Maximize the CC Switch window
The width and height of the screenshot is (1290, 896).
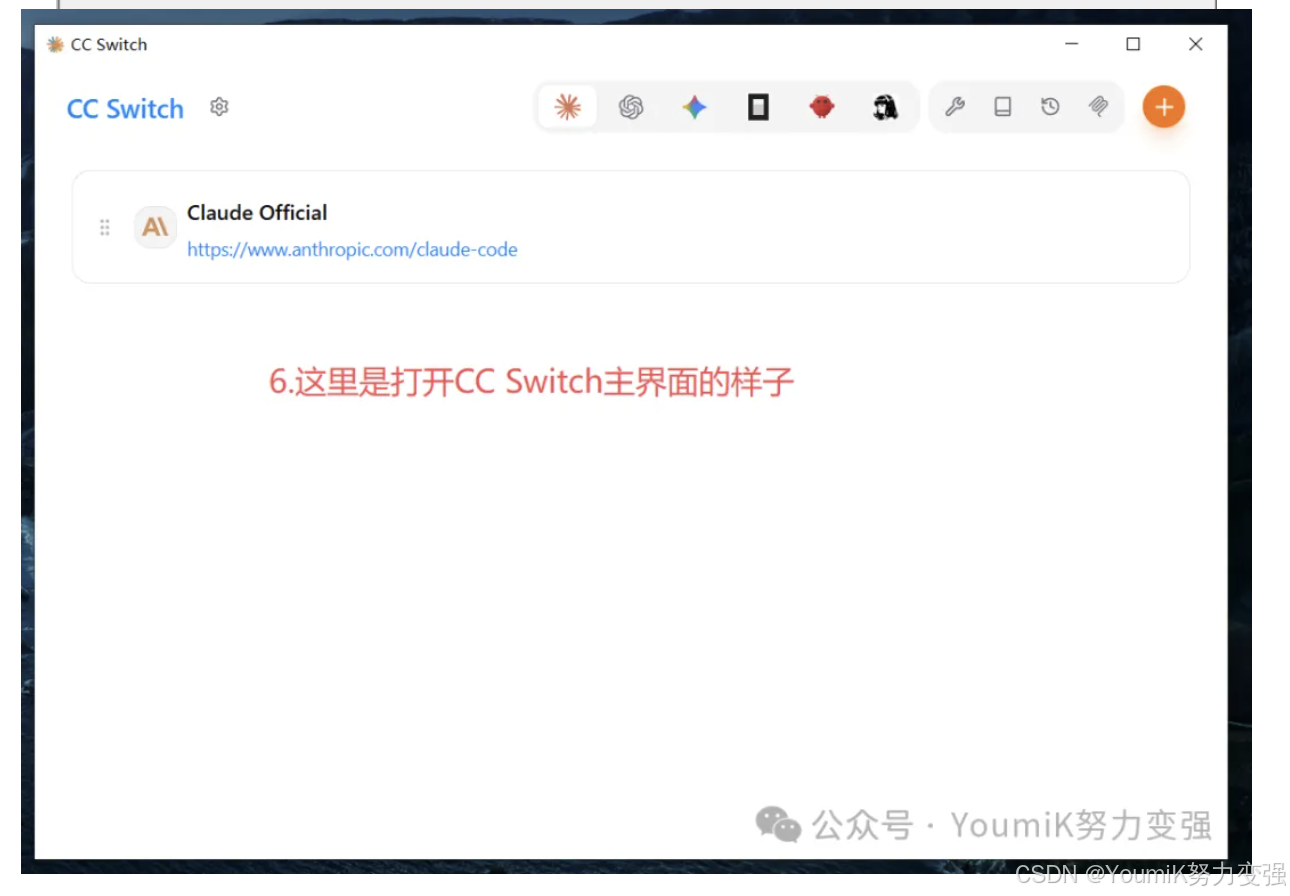point(1133,44)
